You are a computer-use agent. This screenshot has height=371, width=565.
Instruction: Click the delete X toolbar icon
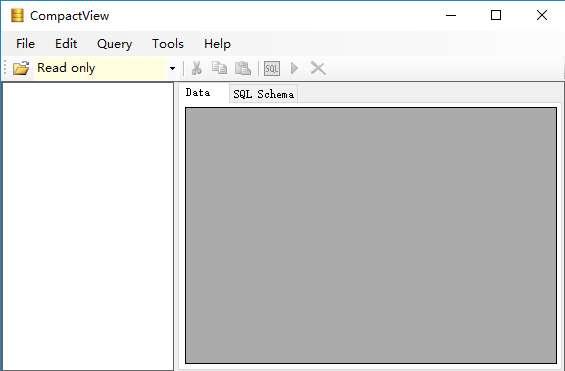point(318,68)
